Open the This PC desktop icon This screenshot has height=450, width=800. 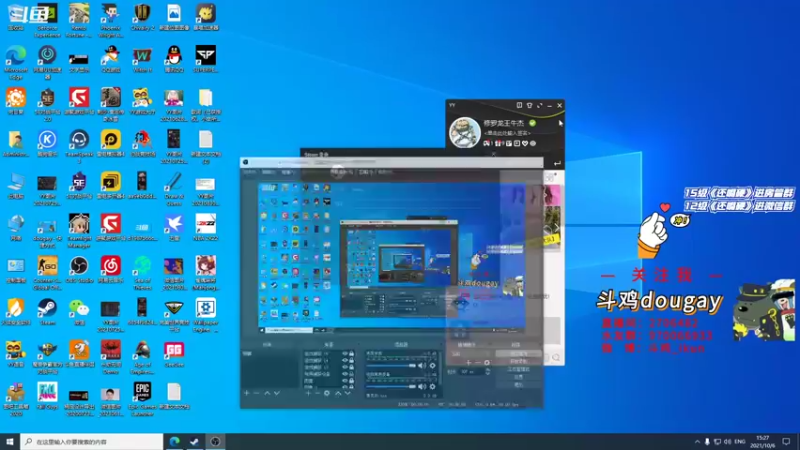pyautogui.click(x=15, y=186)
